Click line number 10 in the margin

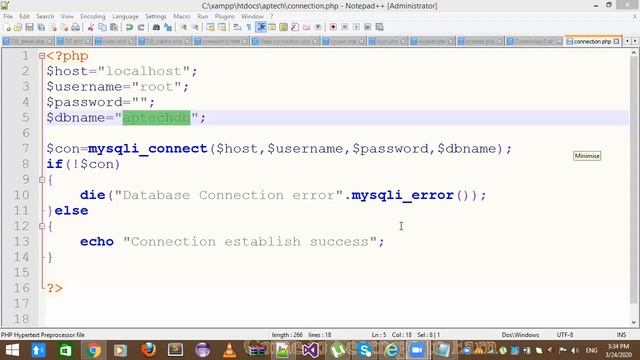click(21, 195)
